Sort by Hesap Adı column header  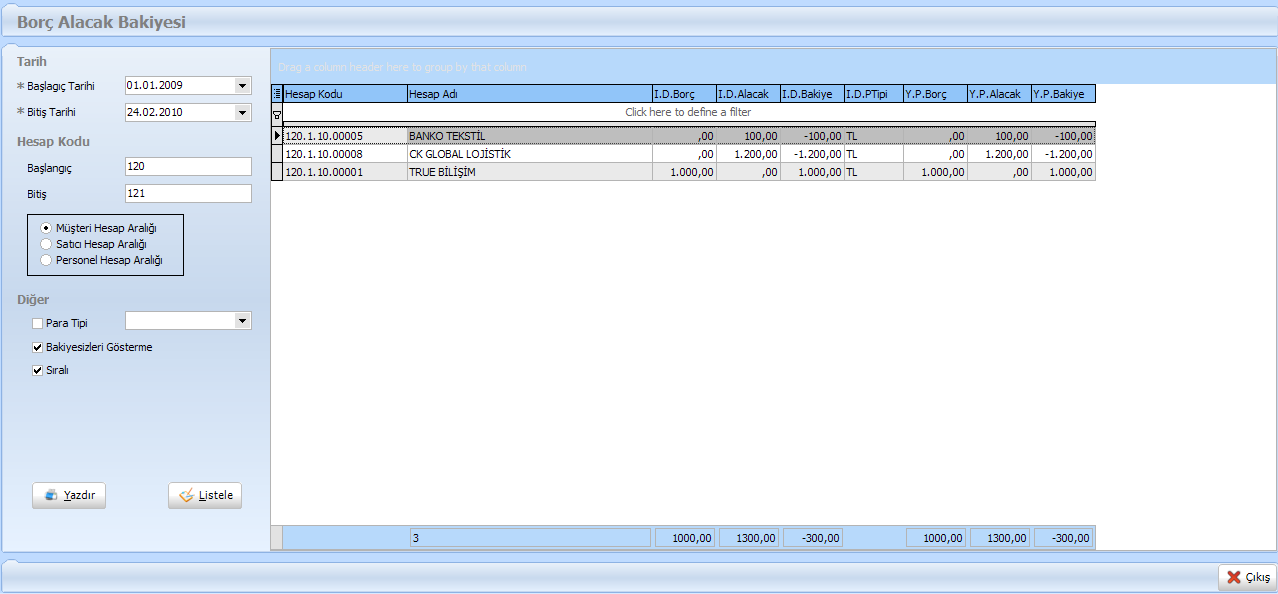[528, 94]
